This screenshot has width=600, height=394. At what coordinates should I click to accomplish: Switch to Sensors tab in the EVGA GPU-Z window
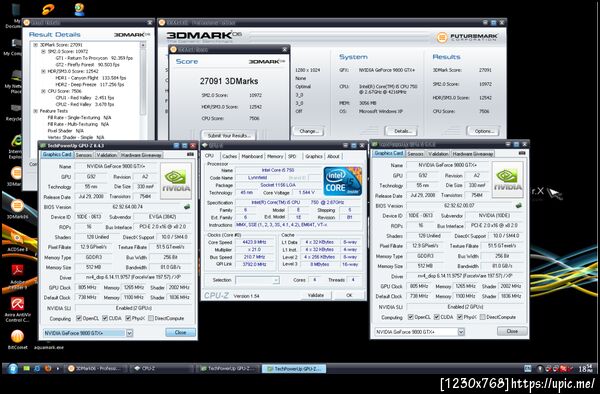point(84,155)
